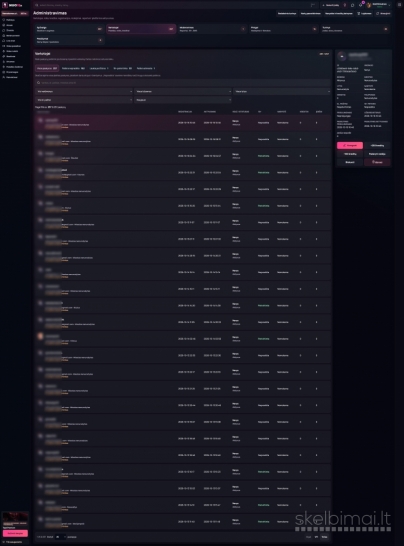
Task: Open the Visos būsenos status filter dropdown
Action: coord(183,92)
